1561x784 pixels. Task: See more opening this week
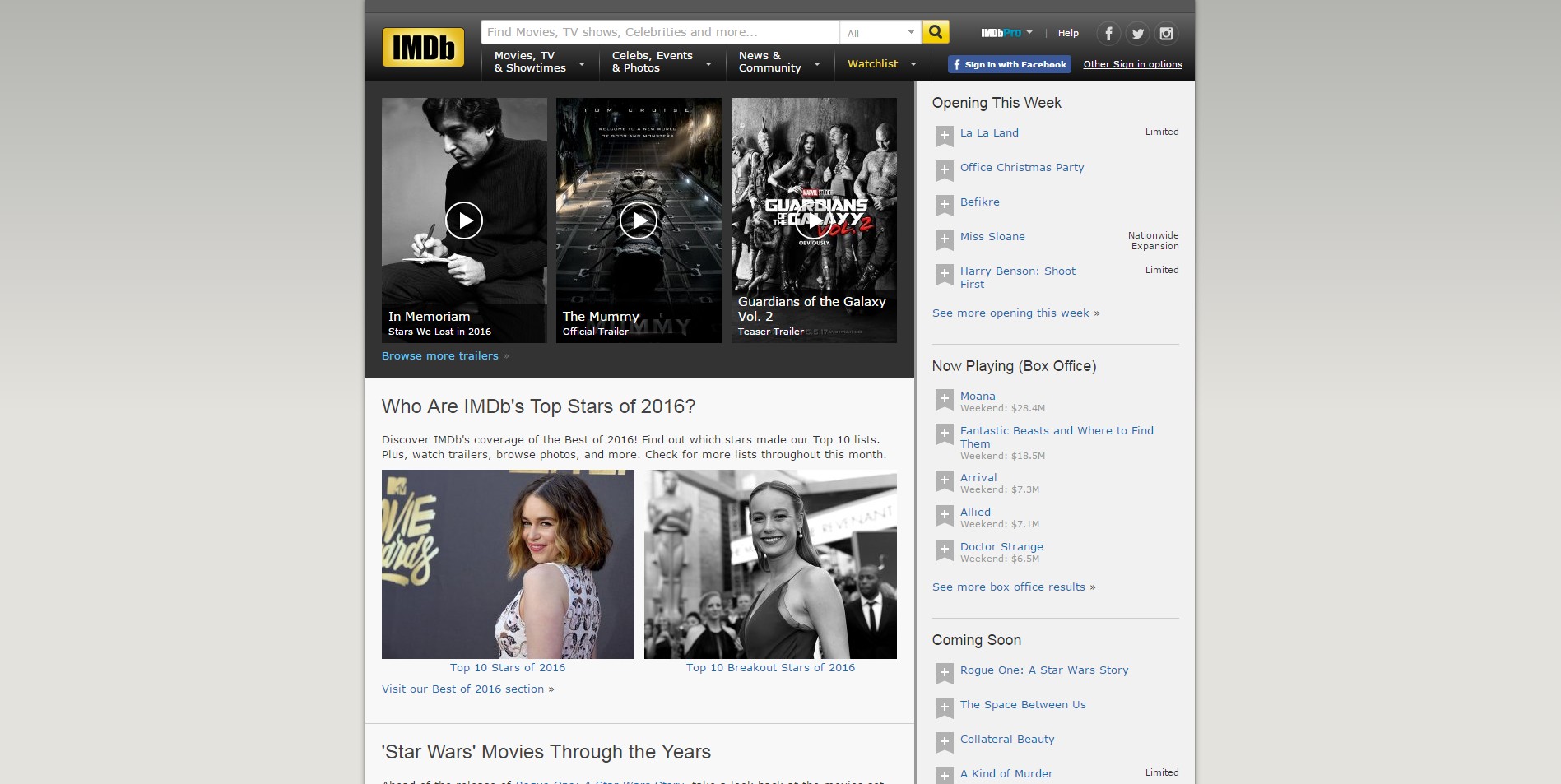coord(1010,313)
